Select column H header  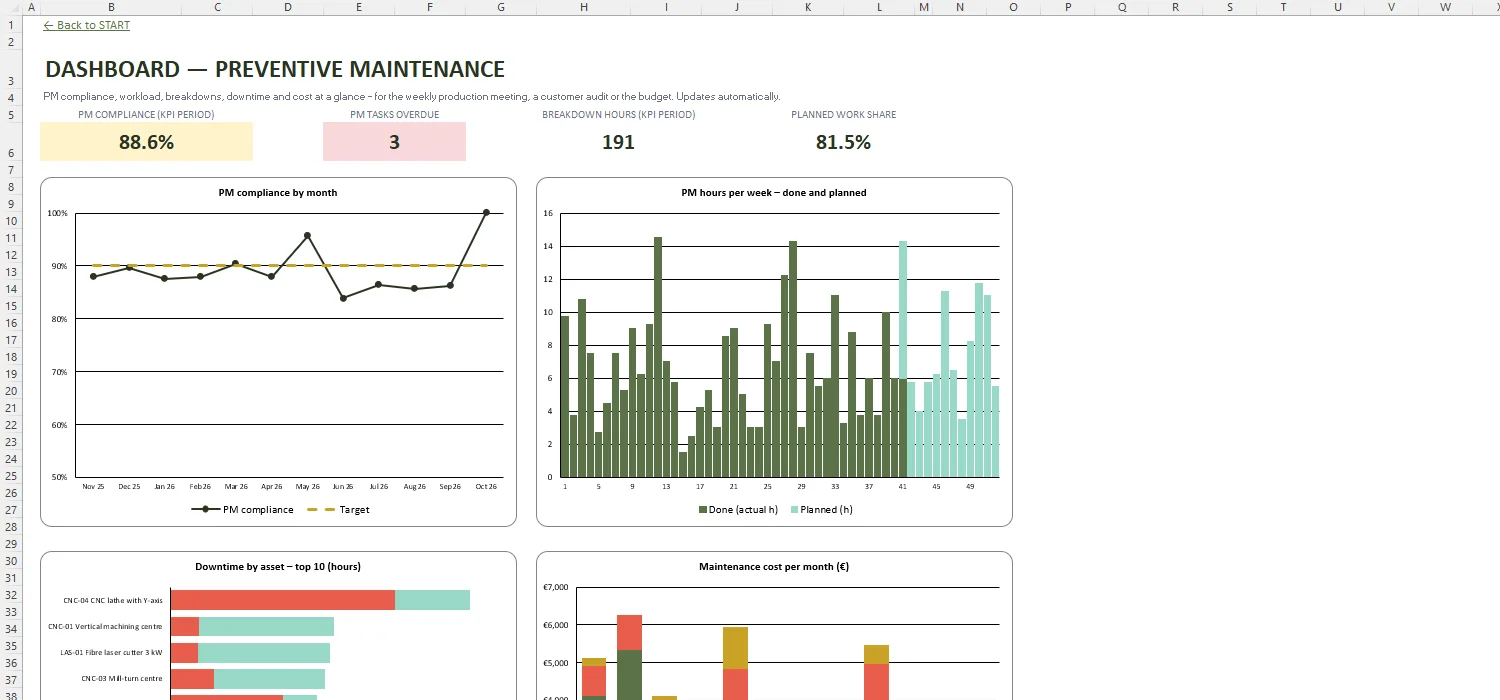coord(583,7)
